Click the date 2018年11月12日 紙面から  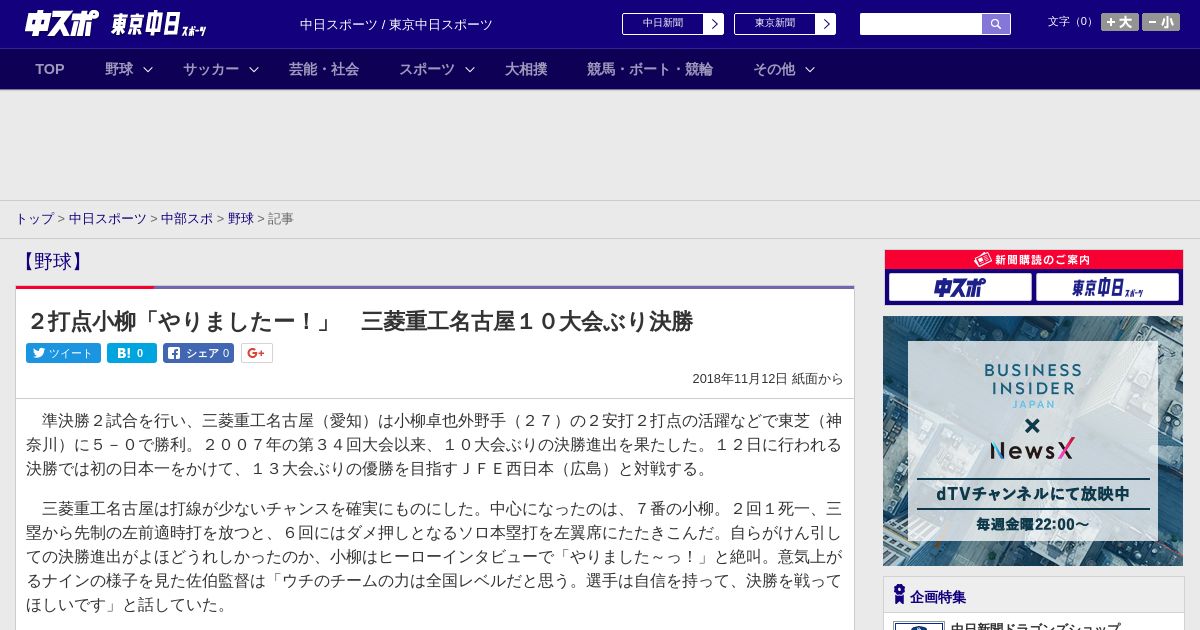pyautogui.click(x=768, y=379)
